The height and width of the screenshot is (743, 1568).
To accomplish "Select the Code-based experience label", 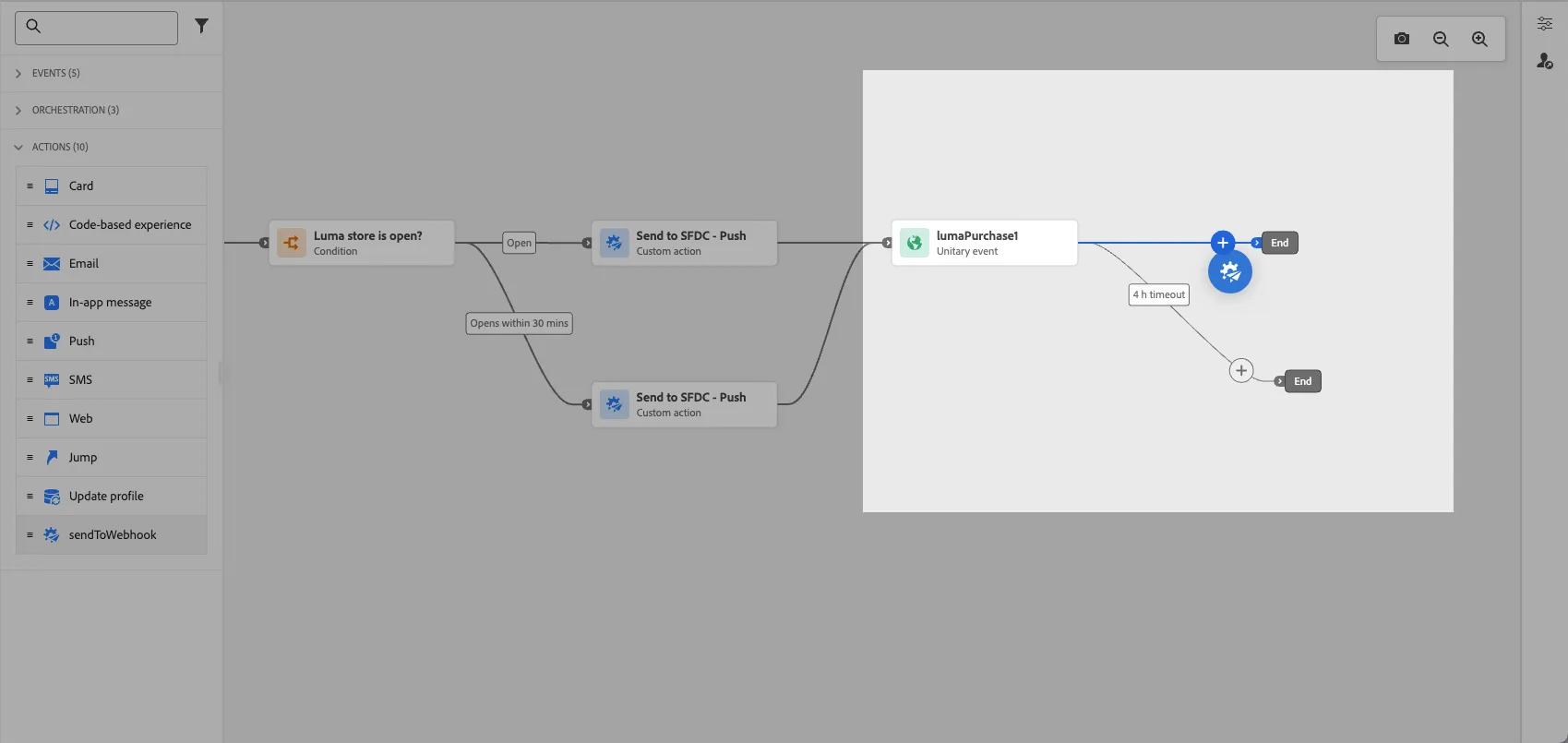I will coord(130,225).
